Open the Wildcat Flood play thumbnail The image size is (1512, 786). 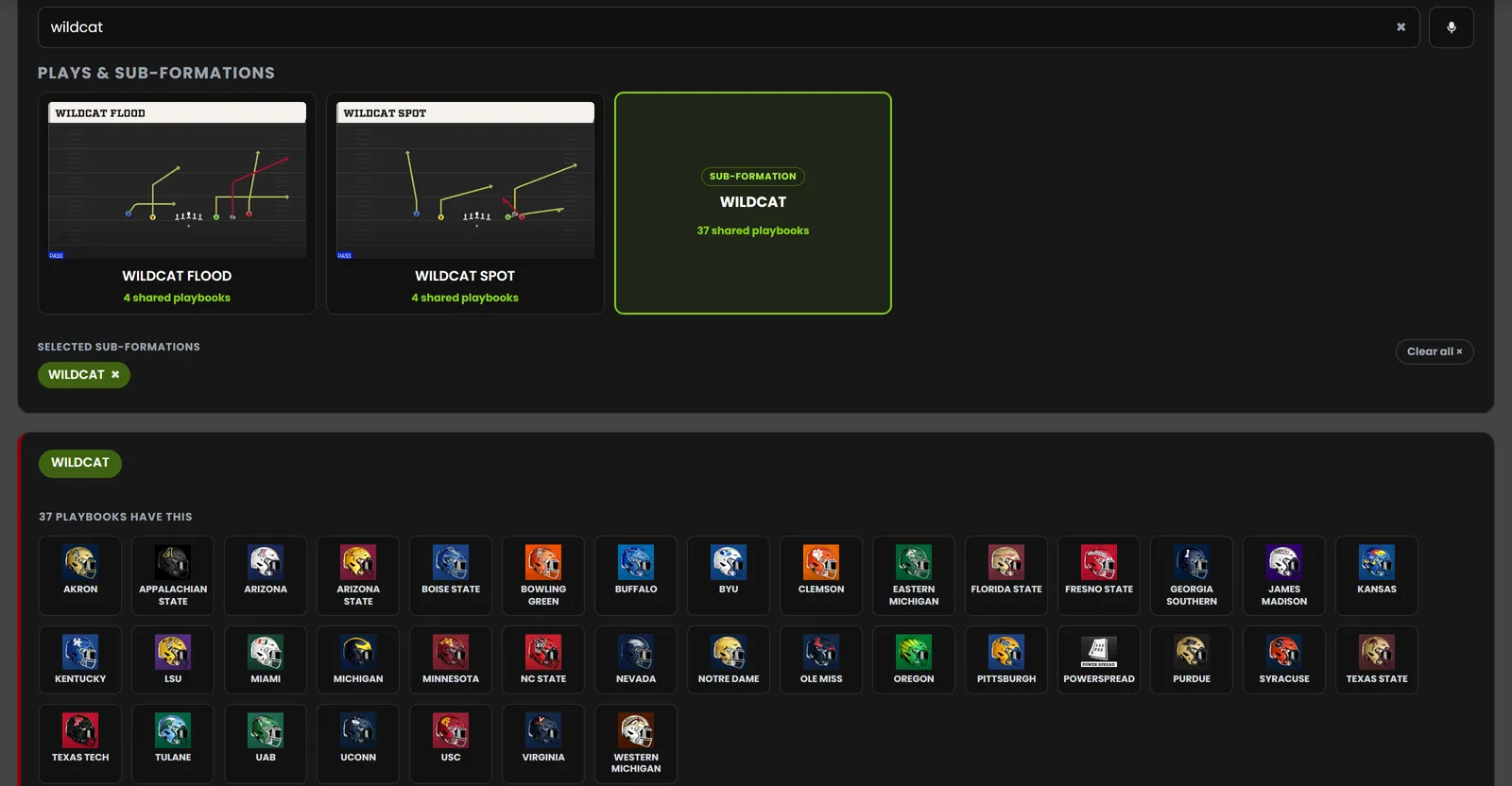pyautogui.click(x=177, y=179)
